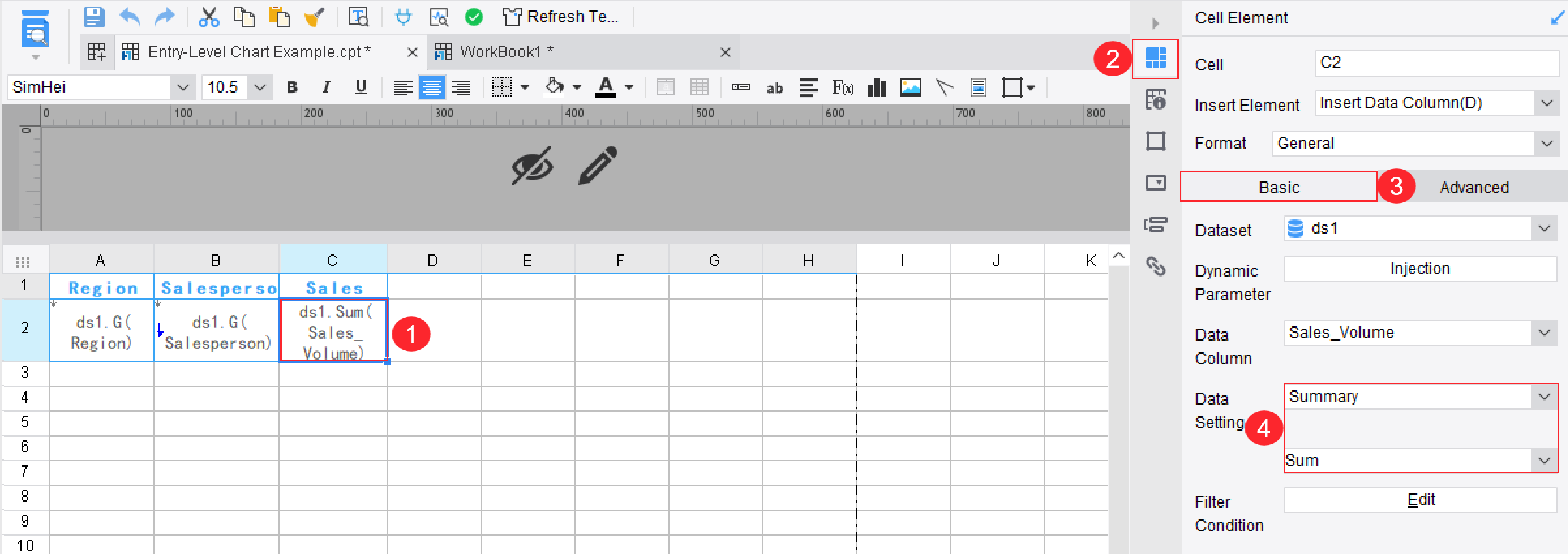Image resolution: width=1568 pixels, height=554 pixels.
Task: Click the Cell field showing C2
Action: (1436, 63)
